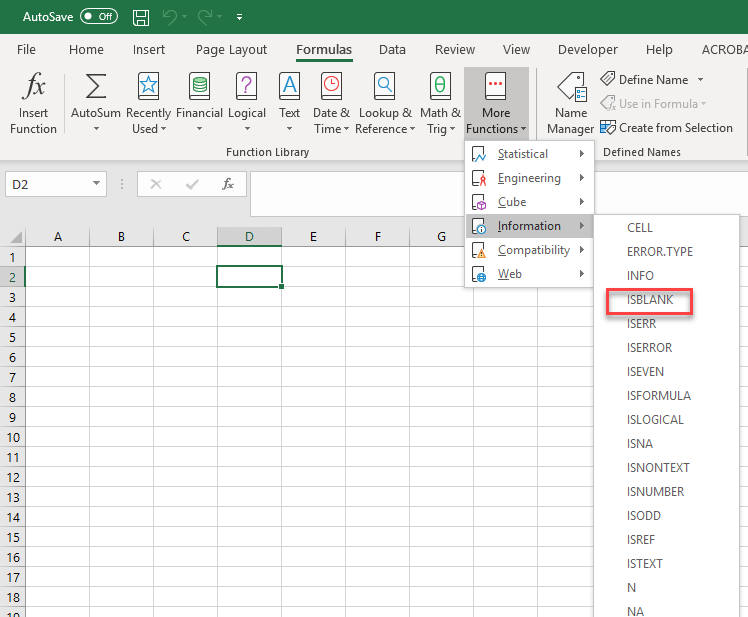Viewport: 748px width, 617px height.
Task: Switch to the Page Layout tab
Action: click(x=231, y=50)
